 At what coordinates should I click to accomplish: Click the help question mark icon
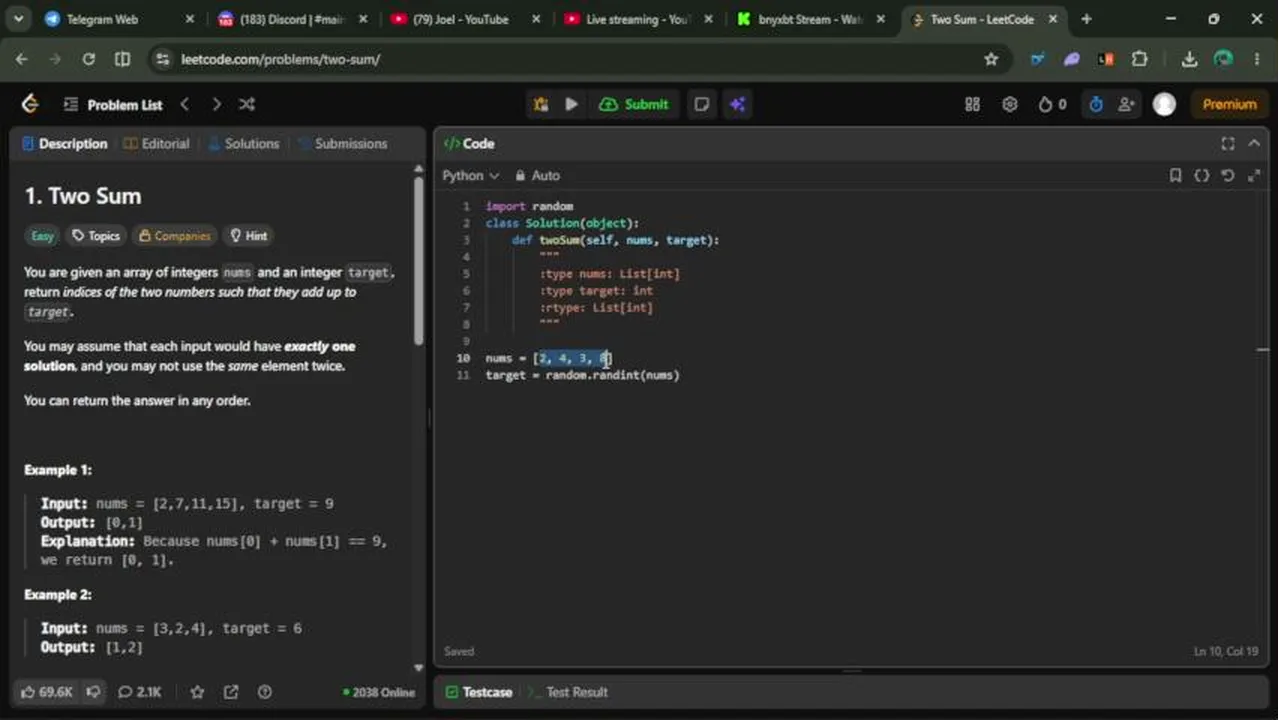point(265,692)
